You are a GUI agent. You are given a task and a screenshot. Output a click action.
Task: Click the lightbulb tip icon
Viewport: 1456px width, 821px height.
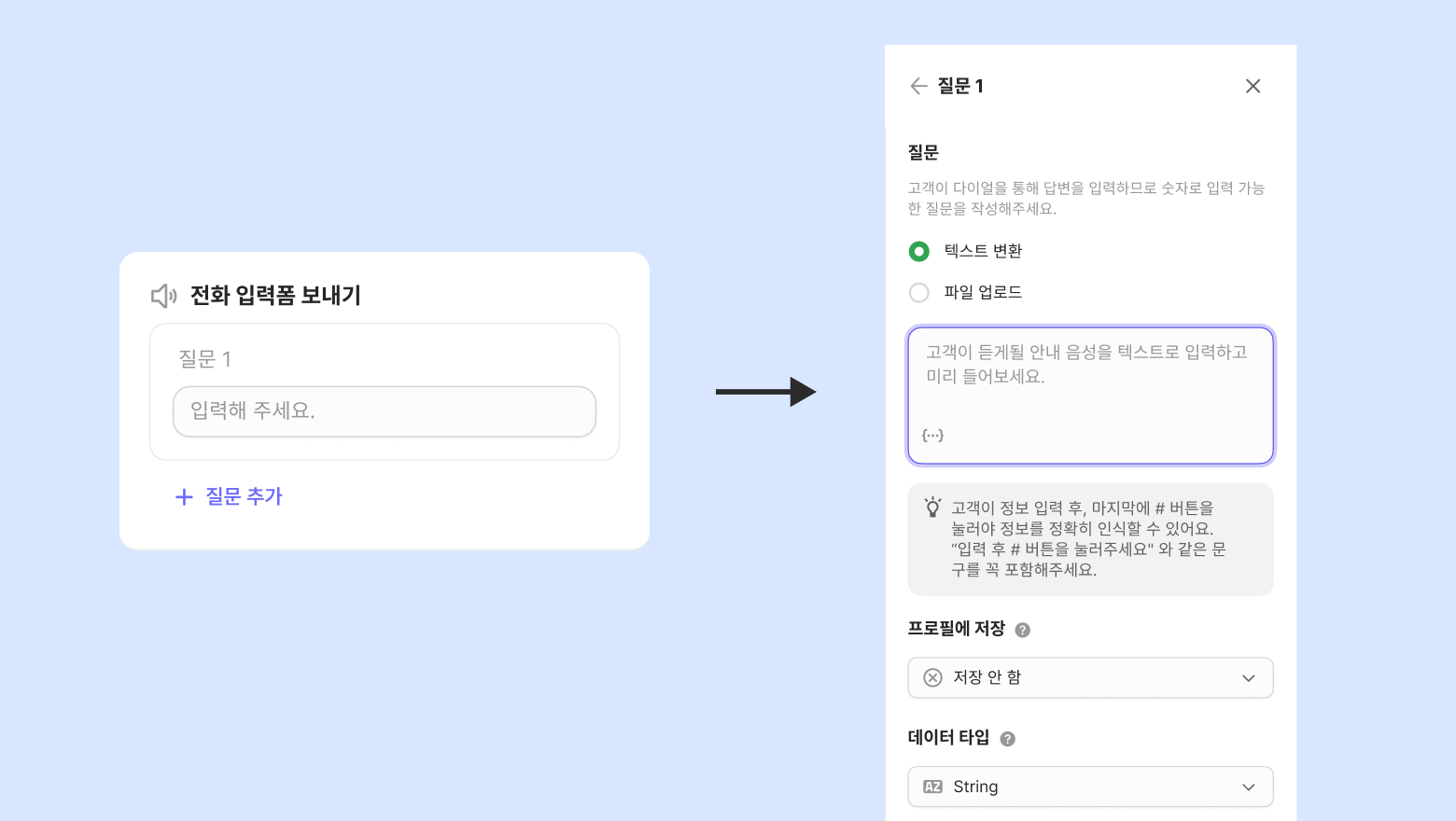point(932,508)
